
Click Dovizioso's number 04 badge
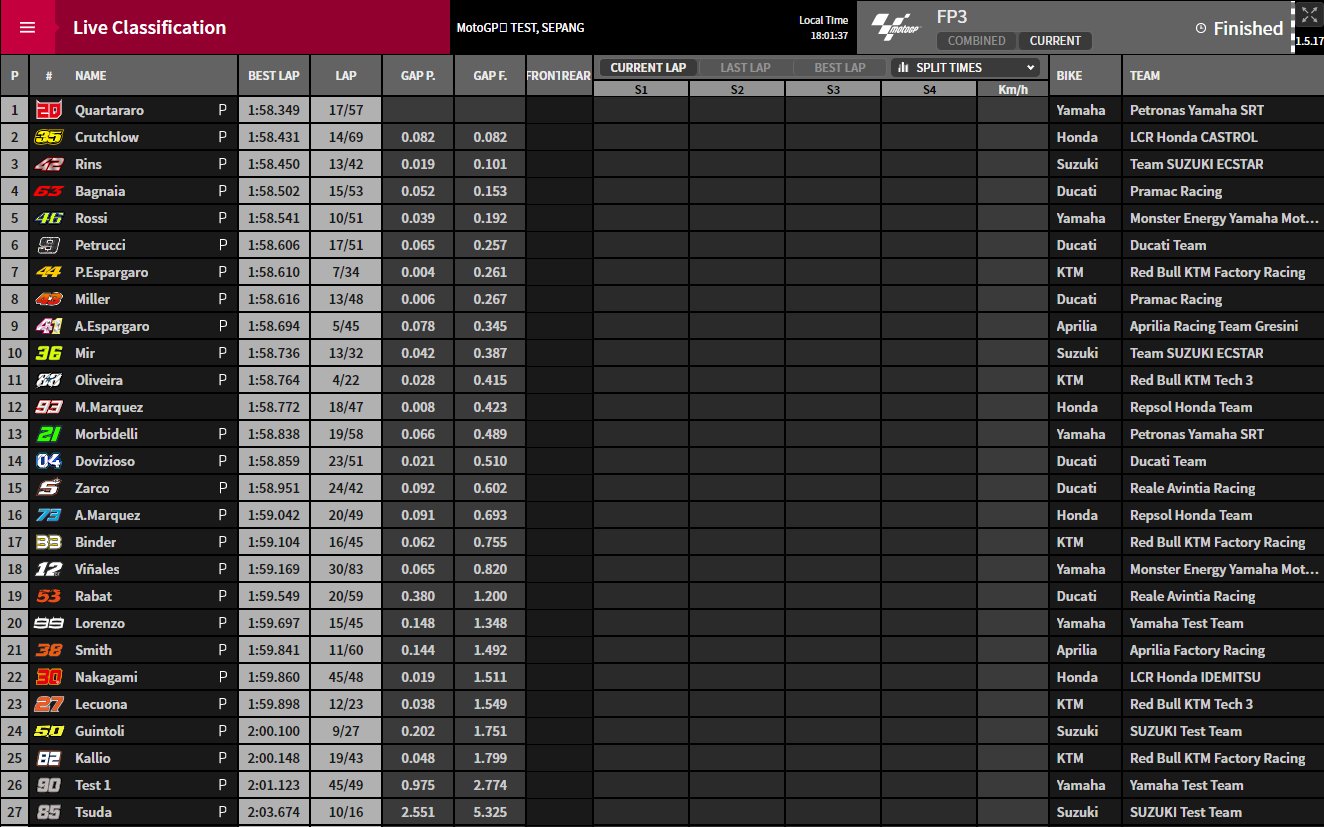point(48,461)
